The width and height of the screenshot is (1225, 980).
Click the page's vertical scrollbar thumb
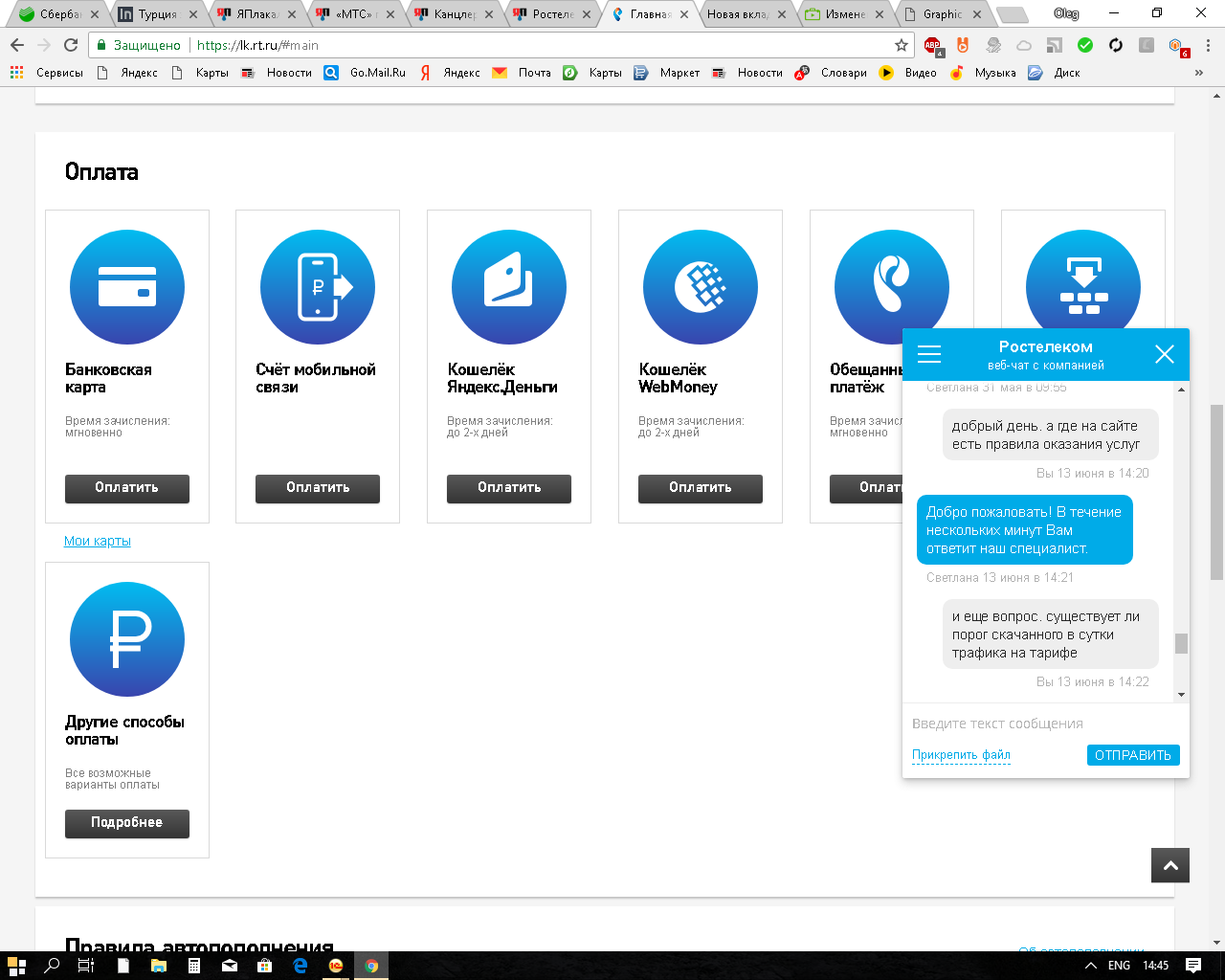click(1216, 491)
